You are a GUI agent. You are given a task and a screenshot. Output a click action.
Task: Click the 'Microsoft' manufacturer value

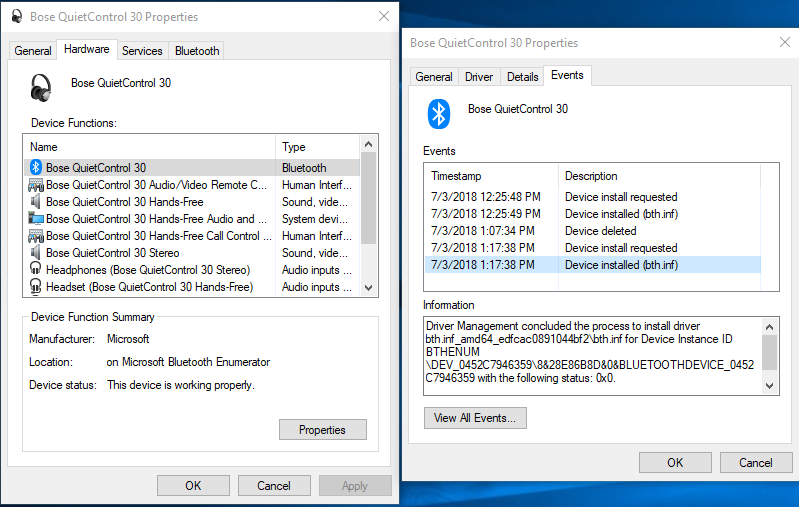[128, 339]
